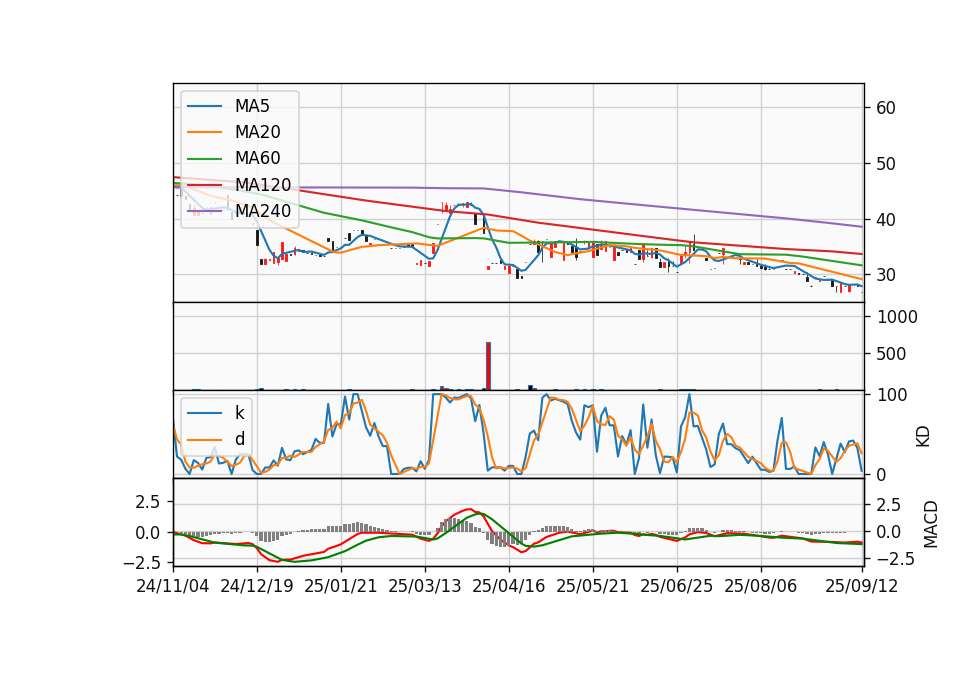Click the price axis value 40
This screenshot has height=690, width=960.
pyautogui.click(x=886, y=220)
